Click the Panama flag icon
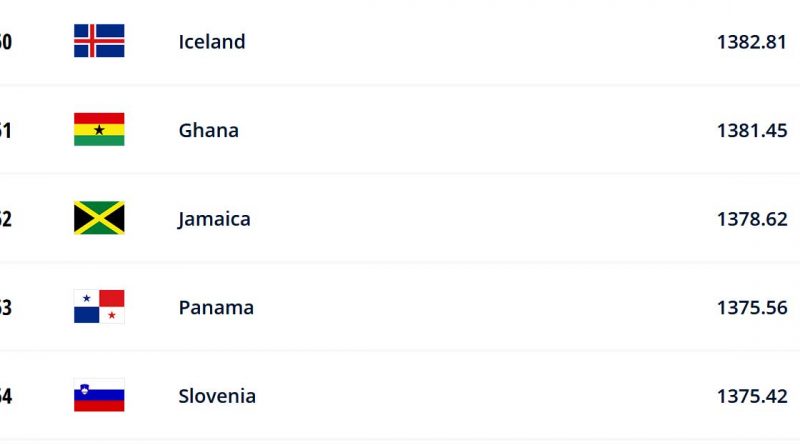Screen dimensions: 800x445 tap(99, 307)
